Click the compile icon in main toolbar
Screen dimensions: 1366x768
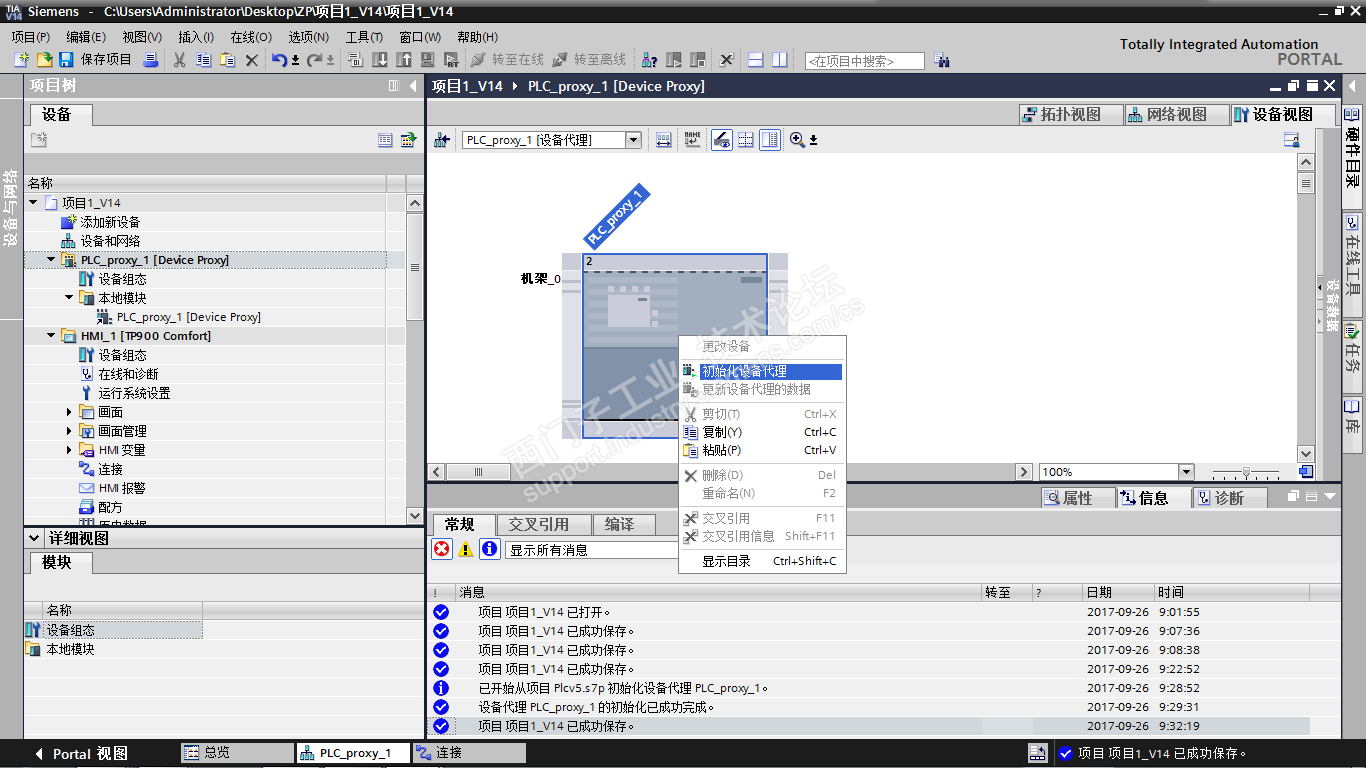(x=355, y=60)
